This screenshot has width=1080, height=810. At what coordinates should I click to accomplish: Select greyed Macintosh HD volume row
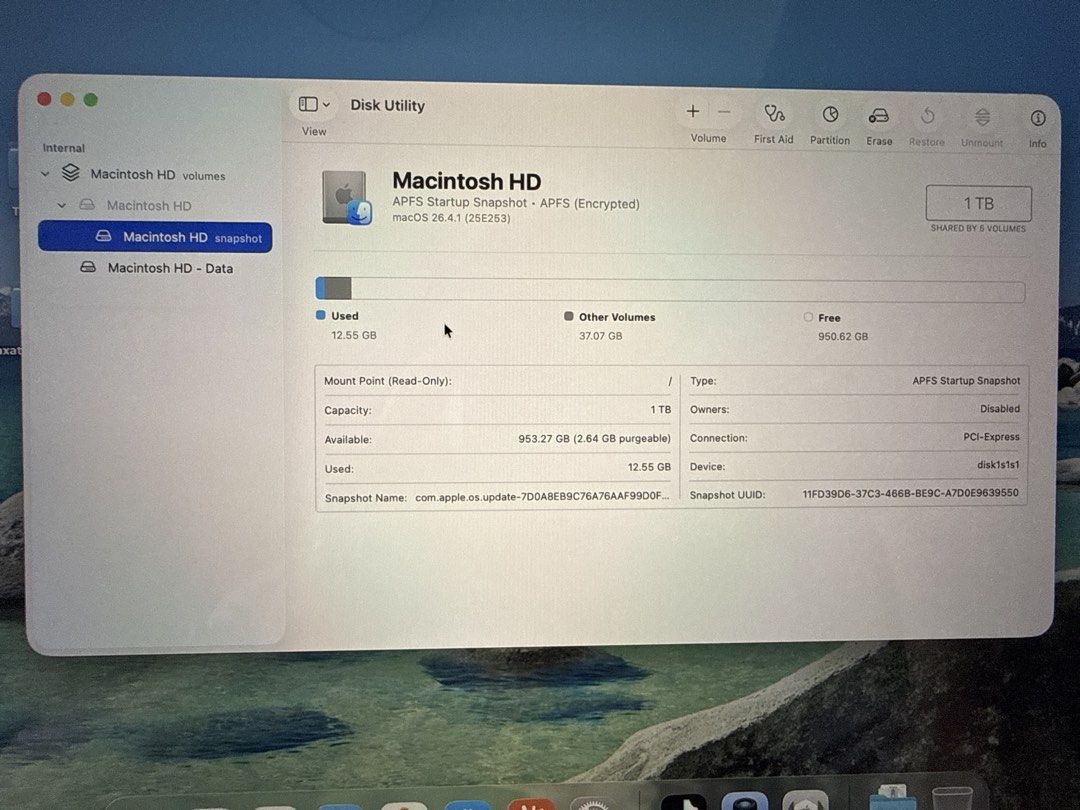click(149, 205)
